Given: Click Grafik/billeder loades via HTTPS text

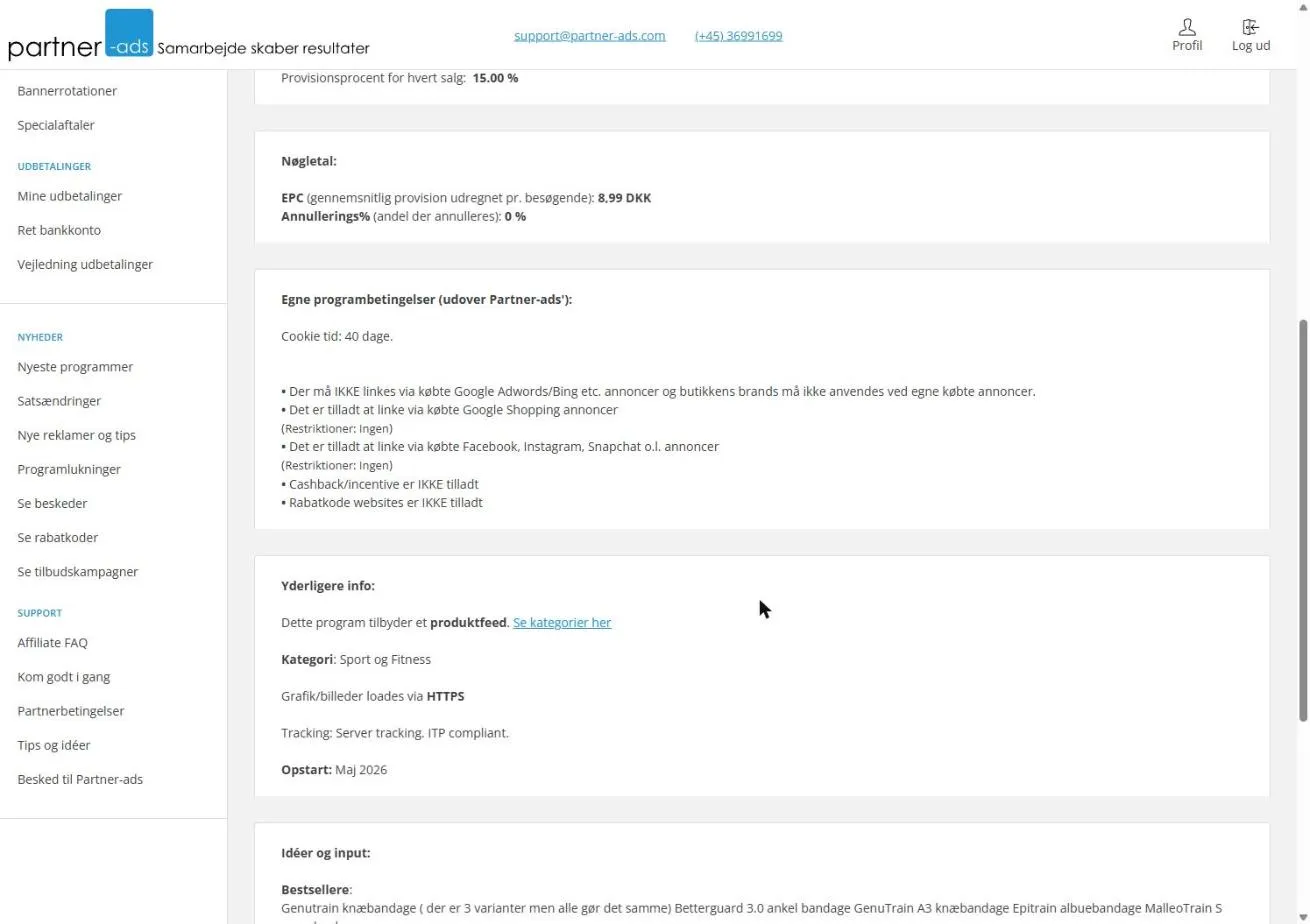Looking at the screenshot, I should tap(373, 696).
